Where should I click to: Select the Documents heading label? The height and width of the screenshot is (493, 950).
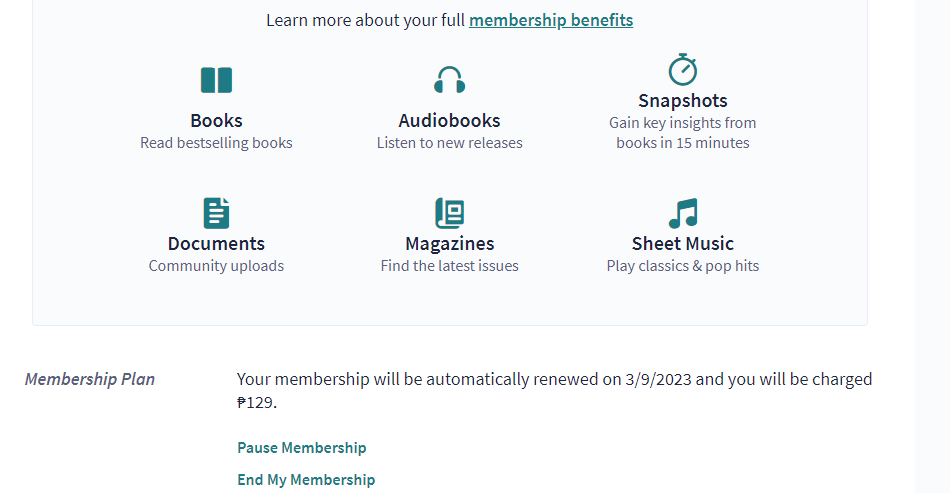216,244
